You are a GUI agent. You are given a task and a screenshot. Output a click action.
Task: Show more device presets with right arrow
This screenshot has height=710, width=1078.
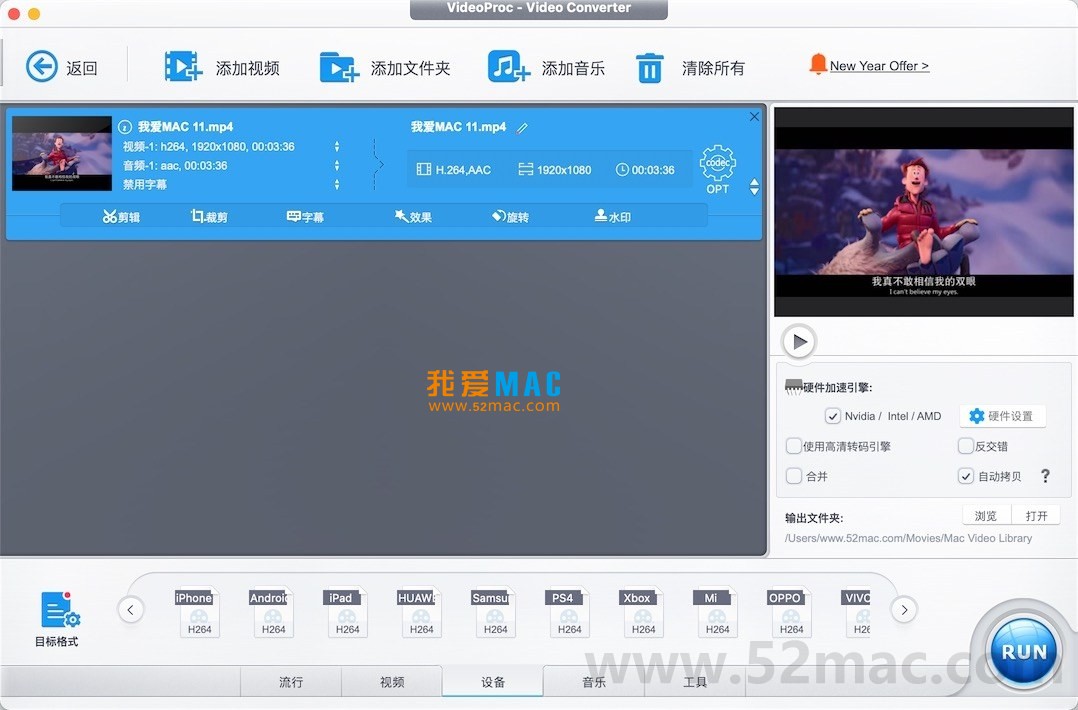tap(904, 610)
